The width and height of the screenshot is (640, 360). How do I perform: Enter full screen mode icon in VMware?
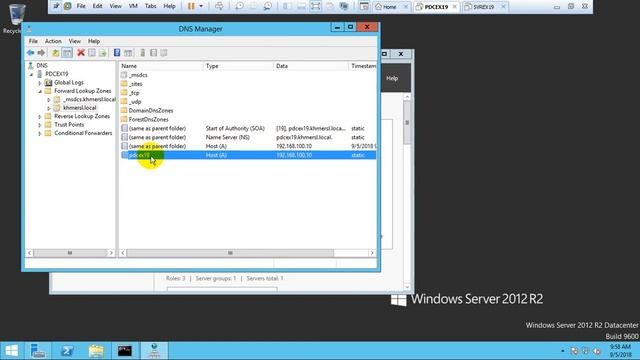click(316, 6)
